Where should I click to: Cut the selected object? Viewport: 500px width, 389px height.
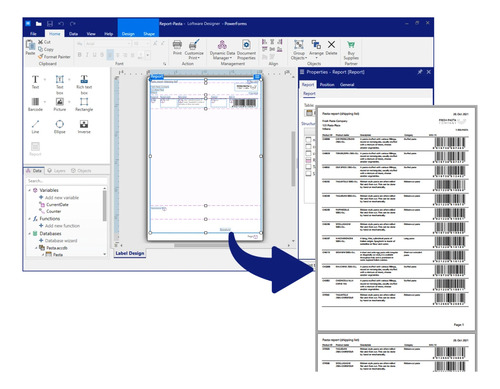(x=44, y=42)
